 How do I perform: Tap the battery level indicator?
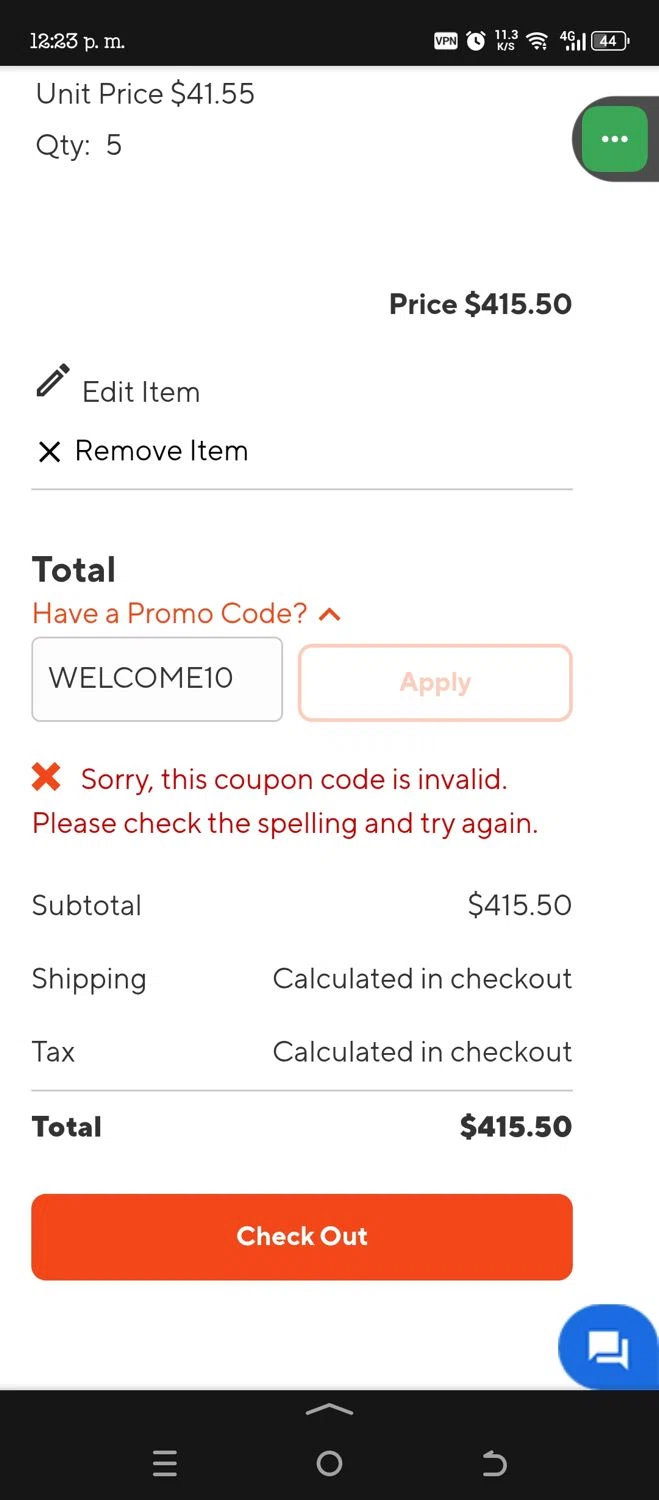click(609, 41)
